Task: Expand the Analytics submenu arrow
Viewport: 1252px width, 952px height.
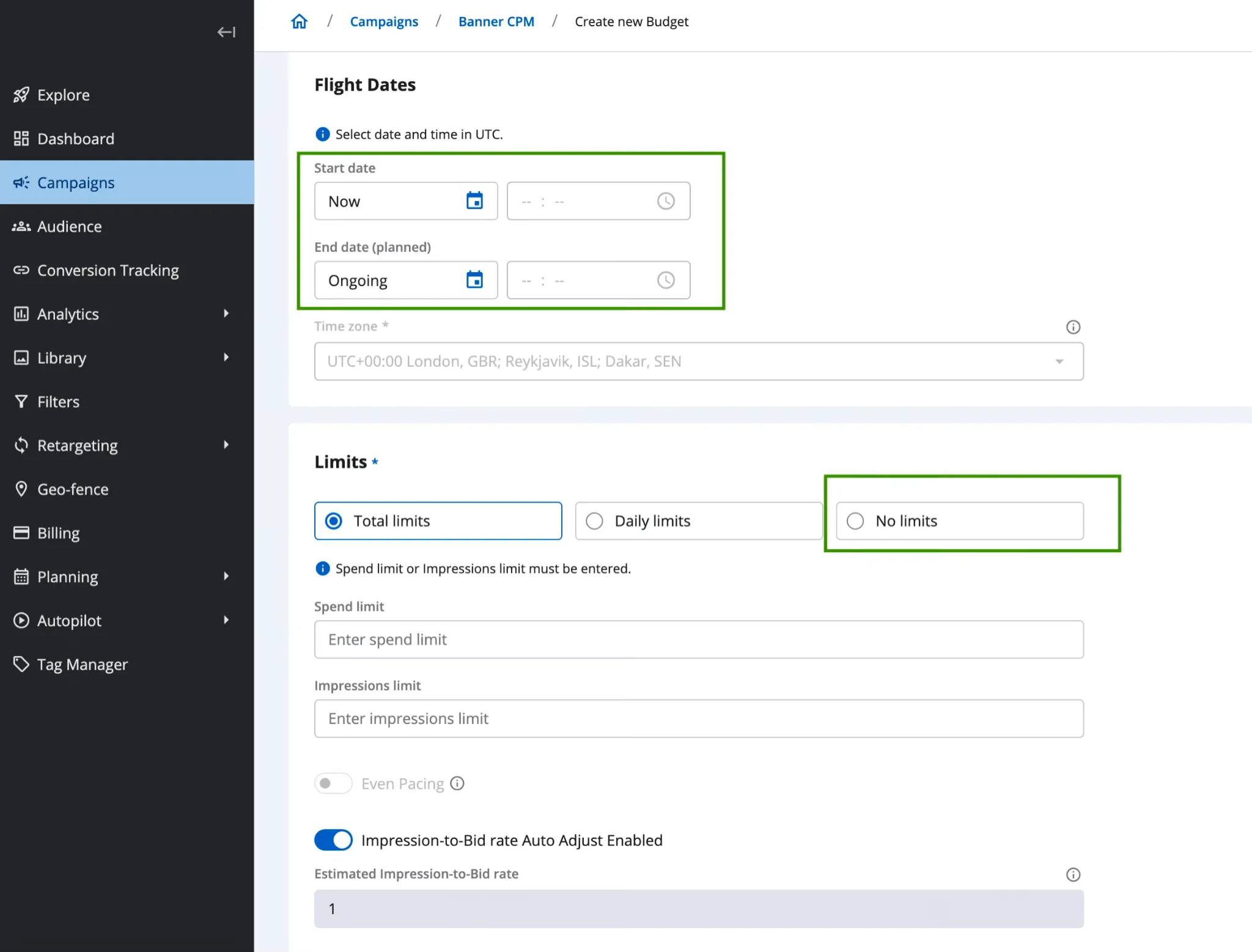Action: [226, 314]
